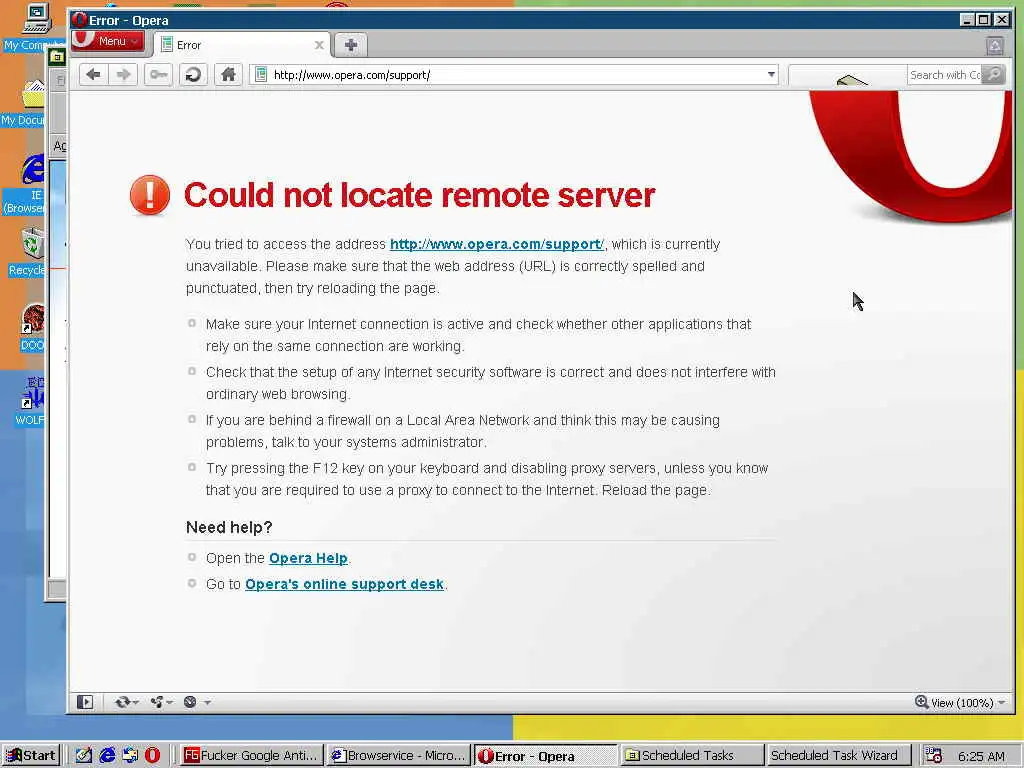Switch to Error - Opera taskbar button
This screenshot has width=1024, height=768.
click(x=545, y=756)
